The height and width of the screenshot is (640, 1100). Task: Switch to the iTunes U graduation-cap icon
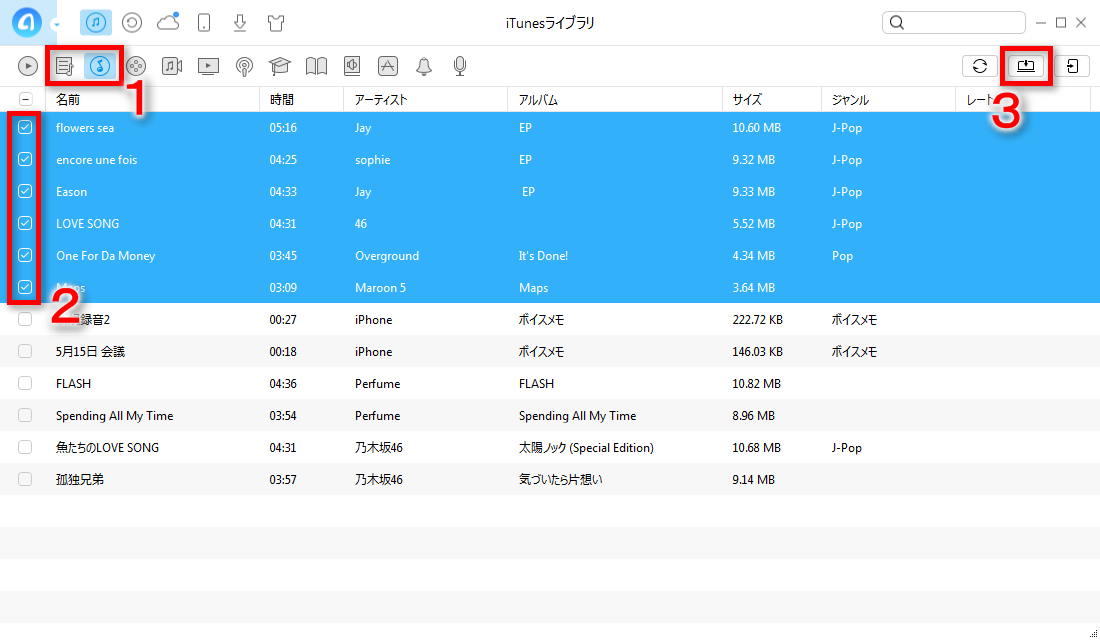(280, 66)
